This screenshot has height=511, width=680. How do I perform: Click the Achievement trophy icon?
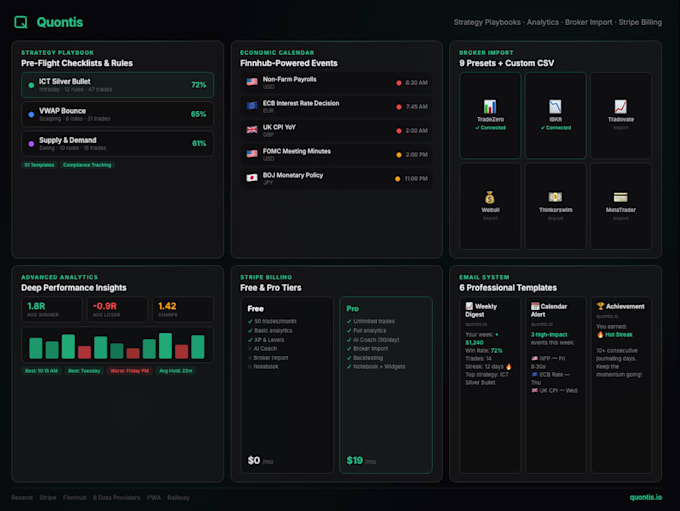(x=600, y=306)
